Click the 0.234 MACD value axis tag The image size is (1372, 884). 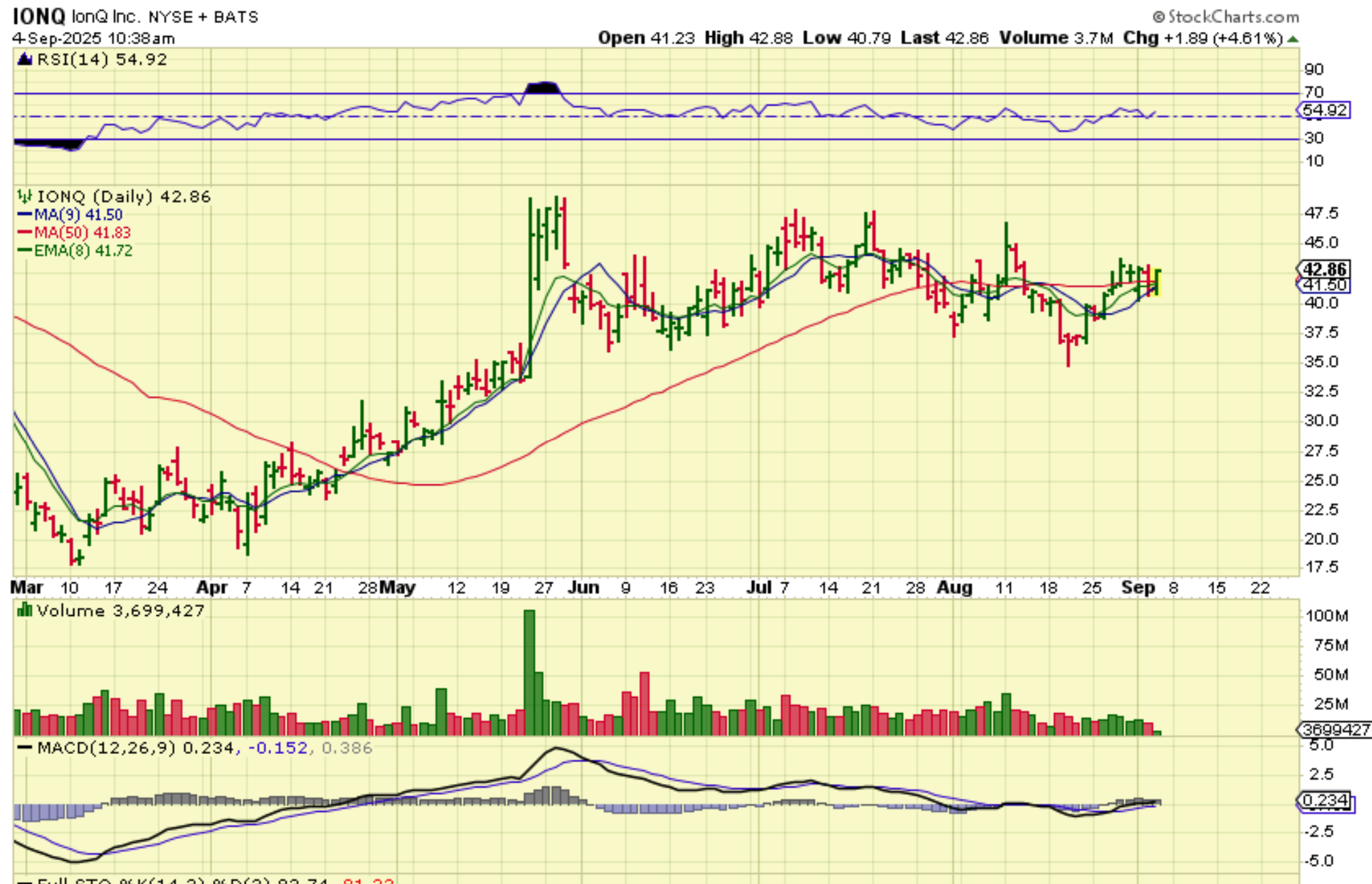(1324, 801)
